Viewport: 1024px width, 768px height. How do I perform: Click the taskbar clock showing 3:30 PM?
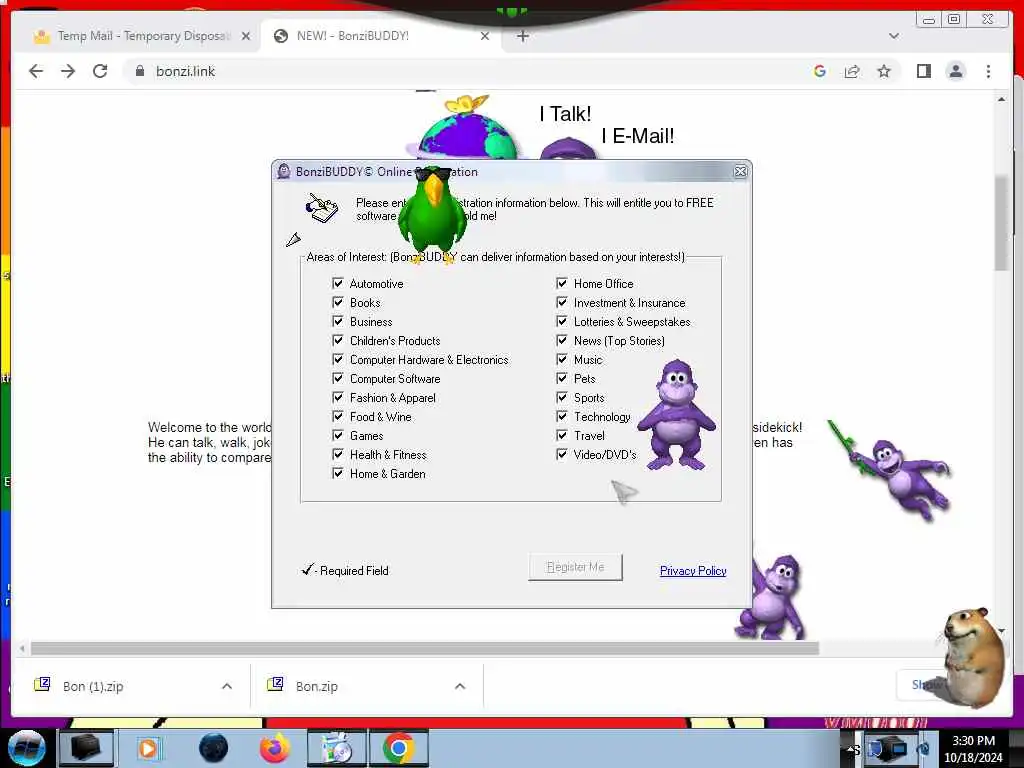(973, 741)
